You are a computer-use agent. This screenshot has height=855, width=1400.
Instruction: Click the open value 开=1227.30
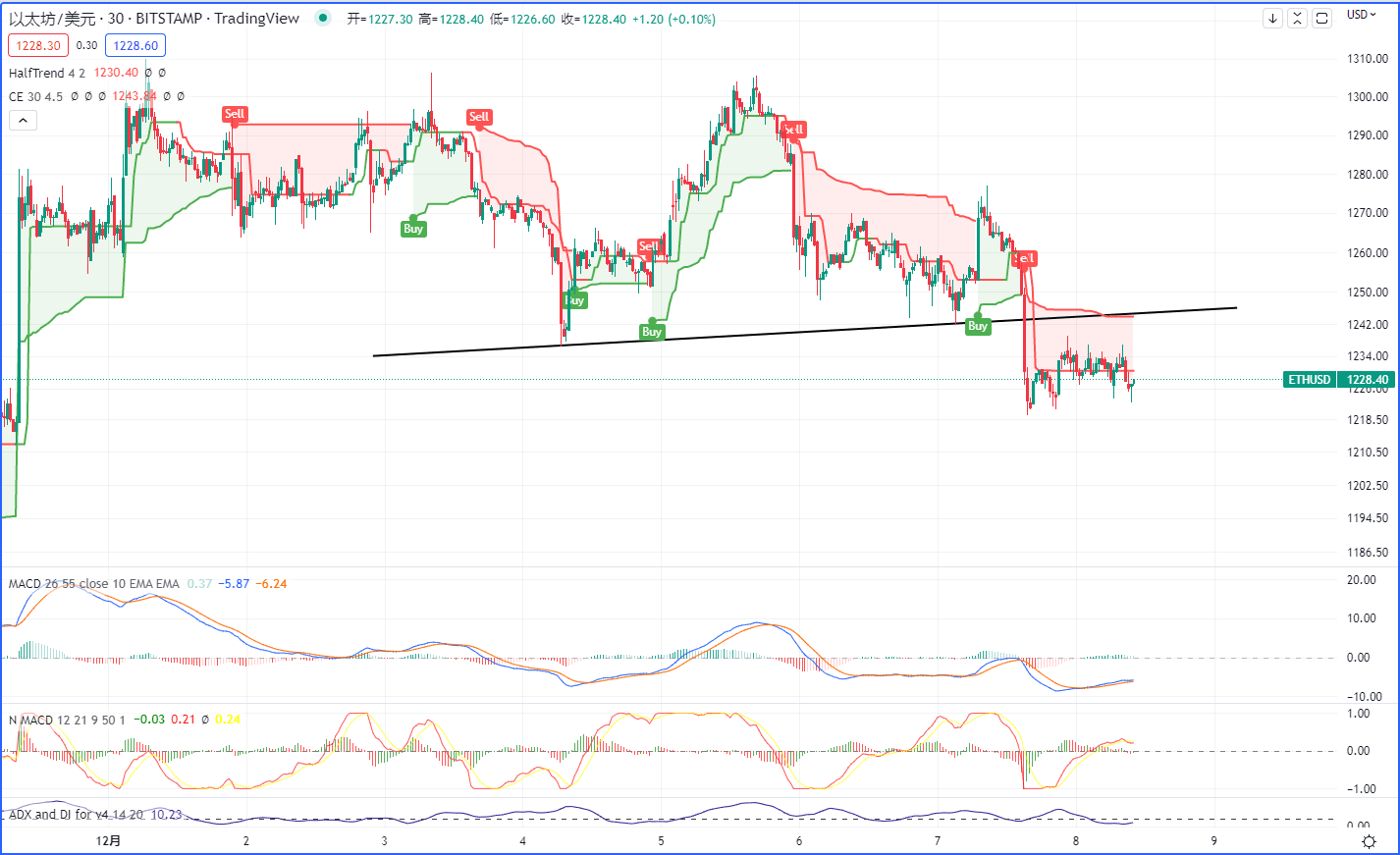[380, 19]
